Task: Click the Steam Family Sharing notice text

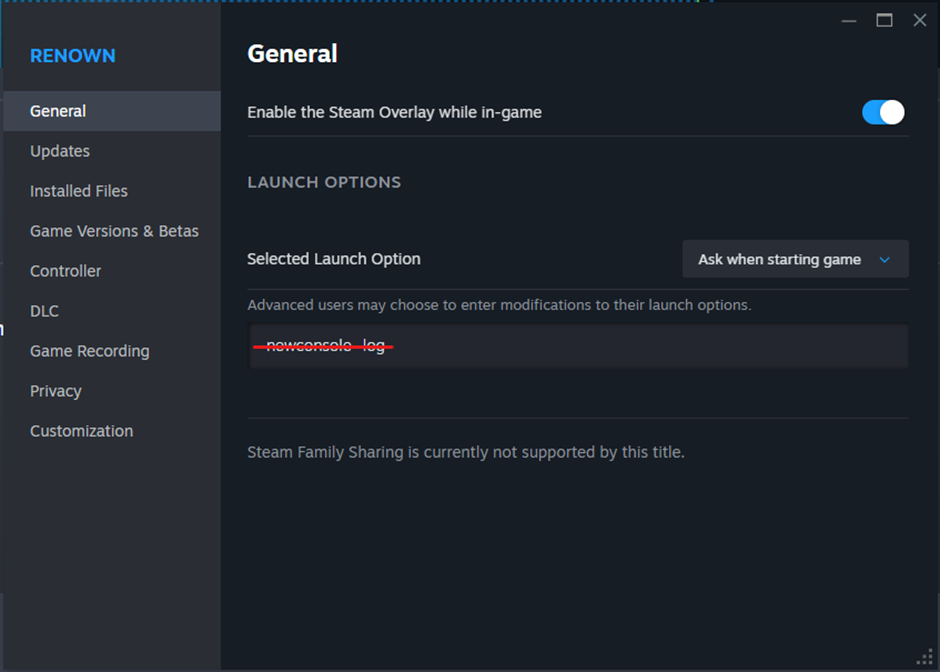Action: click(466, 452)
